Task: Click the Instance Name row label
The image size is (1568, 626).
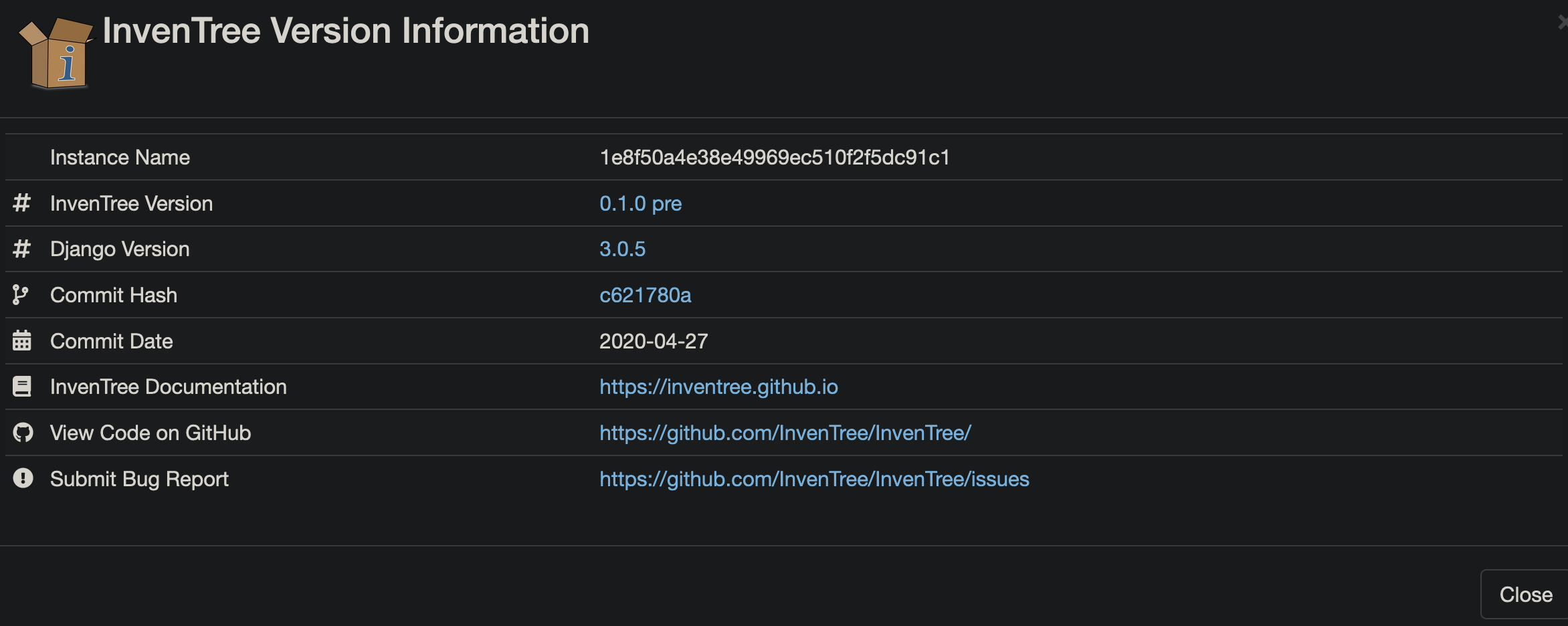Action: [120, 157]
